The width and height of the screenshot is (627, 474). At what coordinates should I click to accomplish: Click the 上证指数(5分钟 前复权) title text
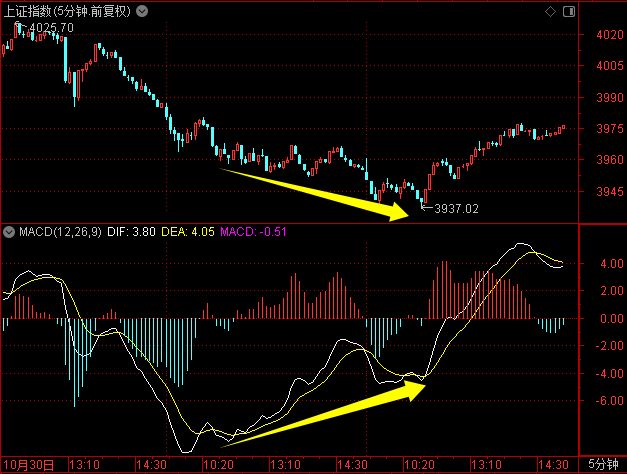point(65,10)
